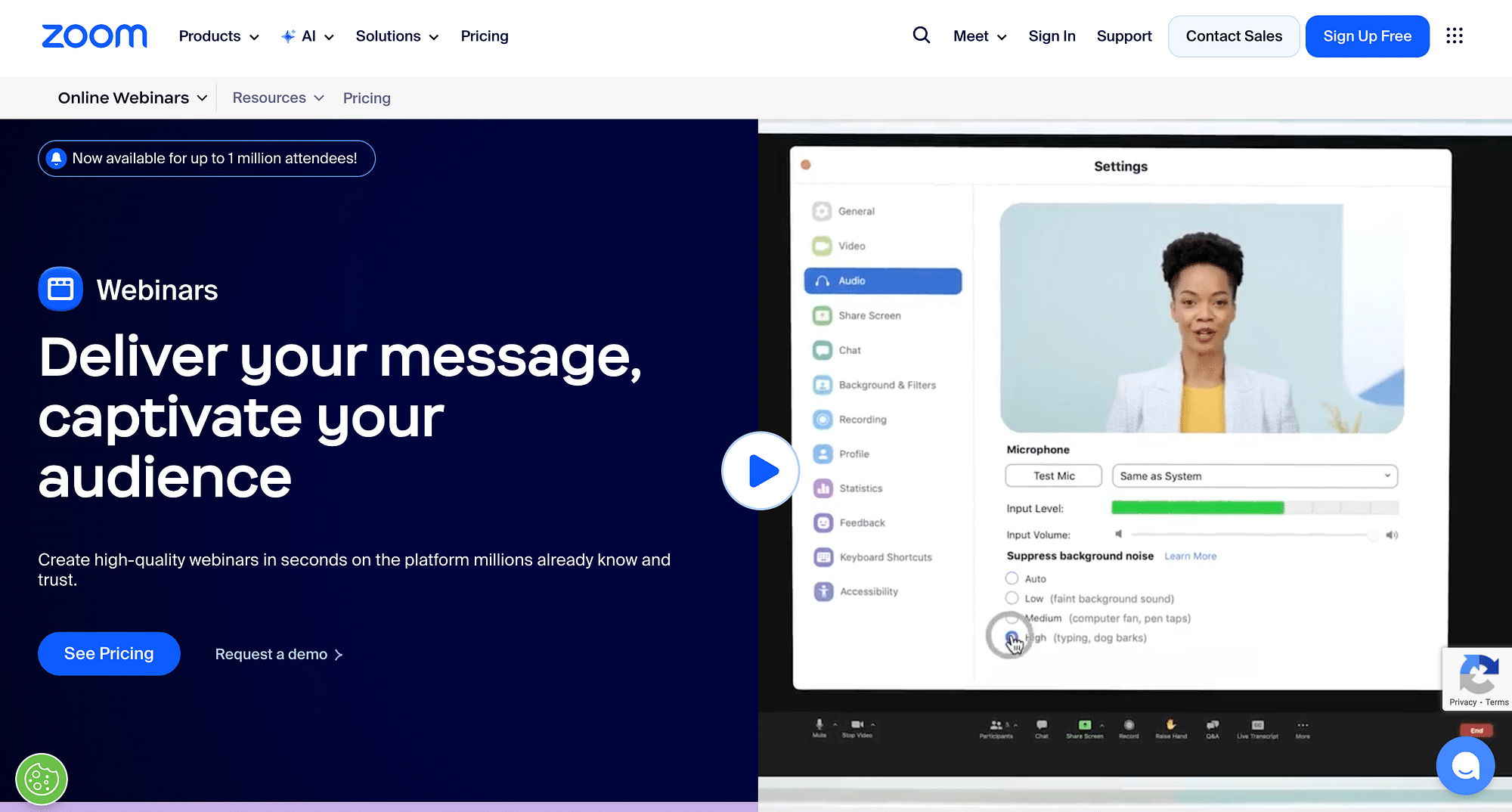The image size is (1512, 812).
Task: Click Sign In
Action: pyautogui.click(x=1052, y=36)
